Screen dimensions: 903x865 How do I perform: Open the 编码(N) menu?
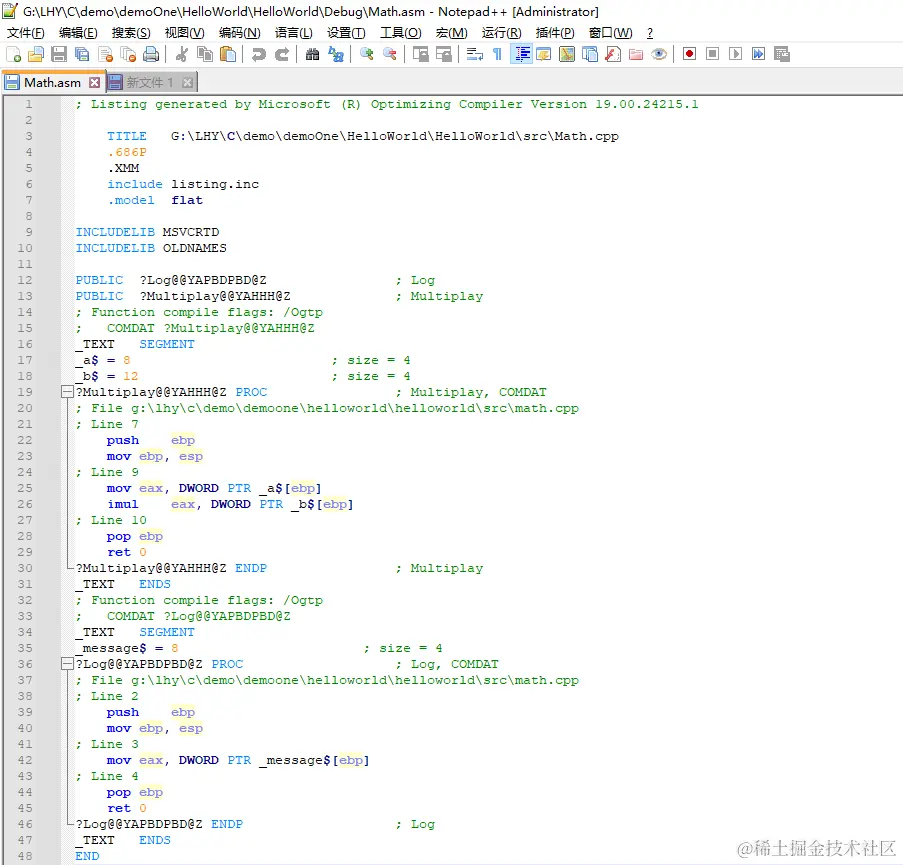[240, 33]
